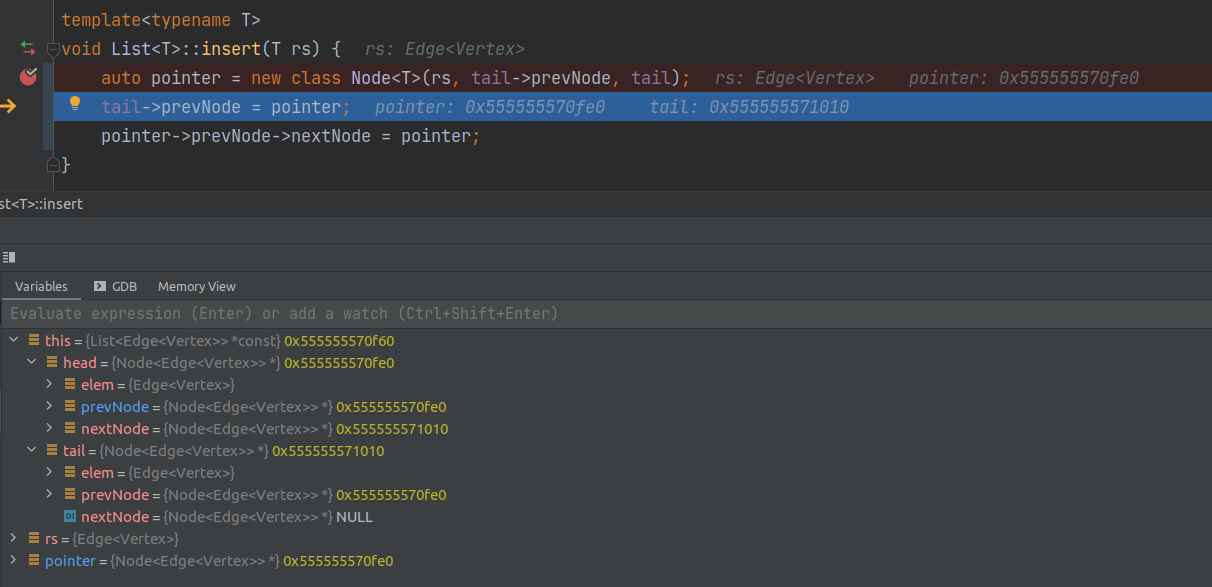Click the 'tail' structure icon
The width and height of the screenshot is (1212, 587).
click(x=52, y=451)
